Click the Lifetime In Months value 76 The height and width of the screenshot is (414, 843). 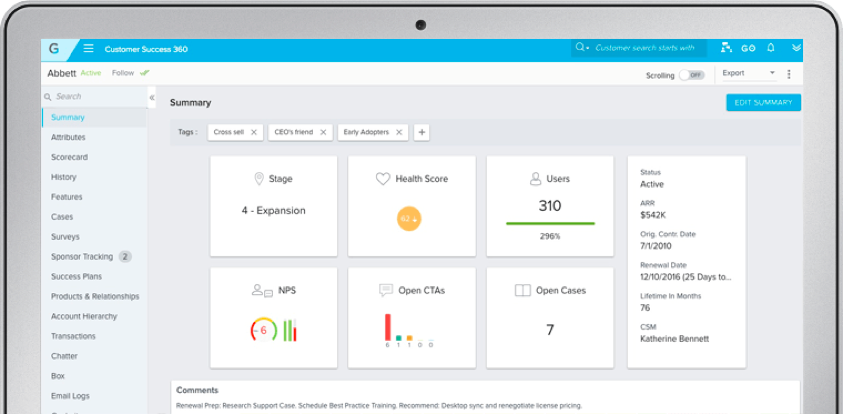645,308
